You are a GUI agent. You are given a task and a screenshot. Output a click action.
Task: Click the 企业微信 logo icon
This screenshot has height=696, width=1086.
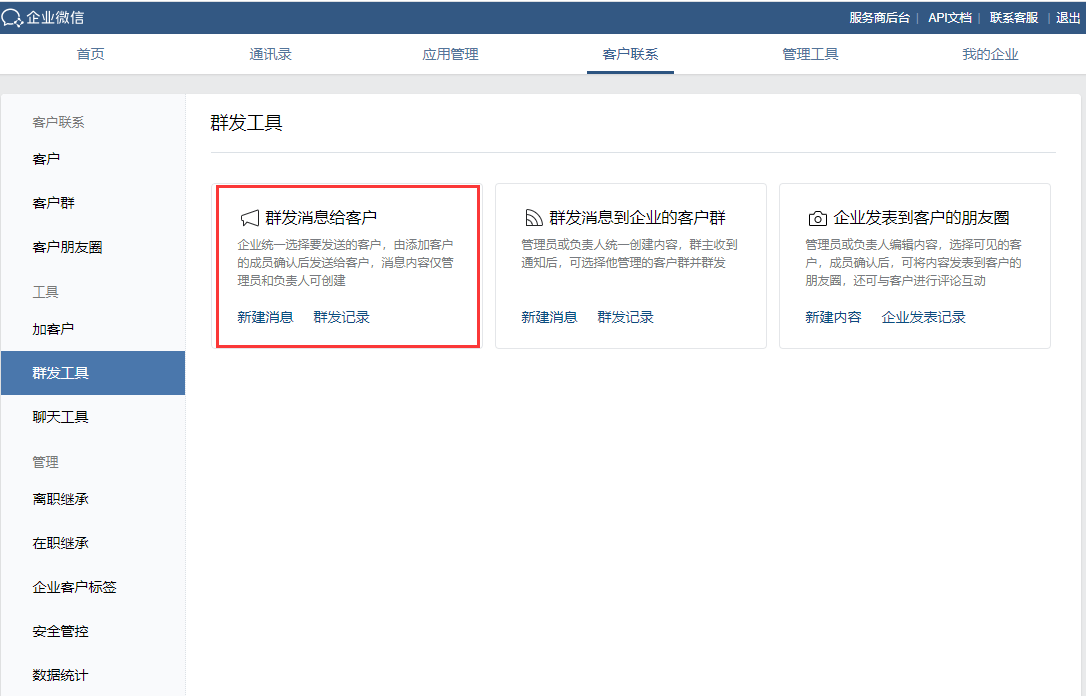[x=13, y=18]
